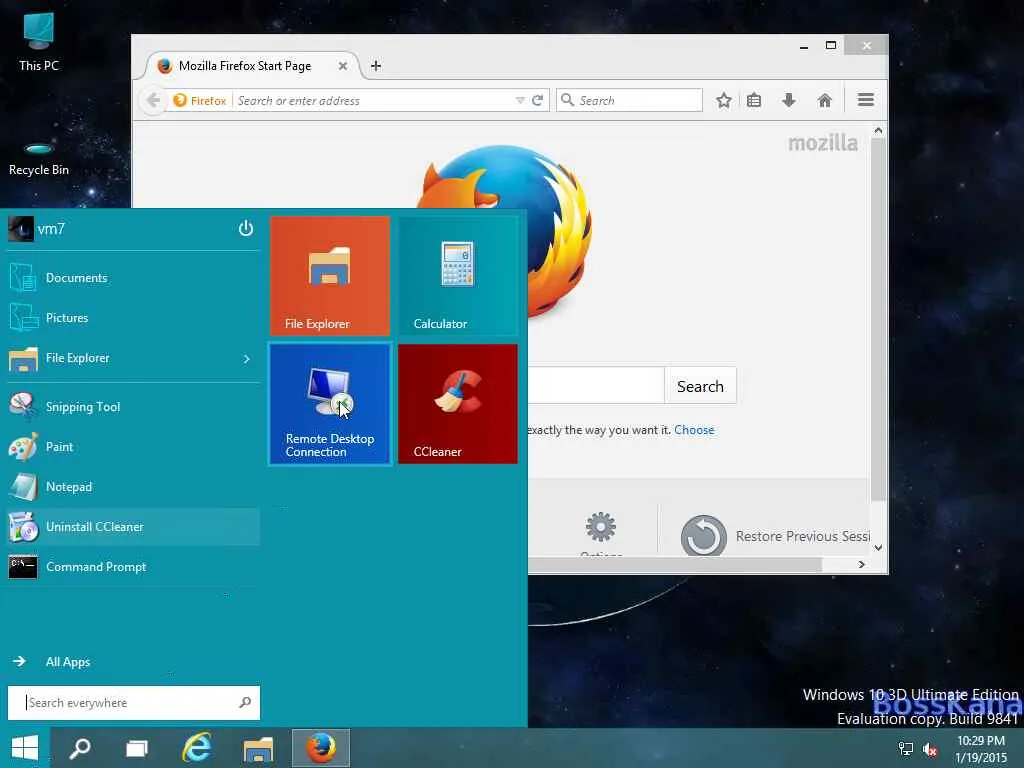The width and height of the screenshot is (1024, 768).
Task: Open taskbar Search magnifier
Action: pyautogui.click(x=80, y=748)
